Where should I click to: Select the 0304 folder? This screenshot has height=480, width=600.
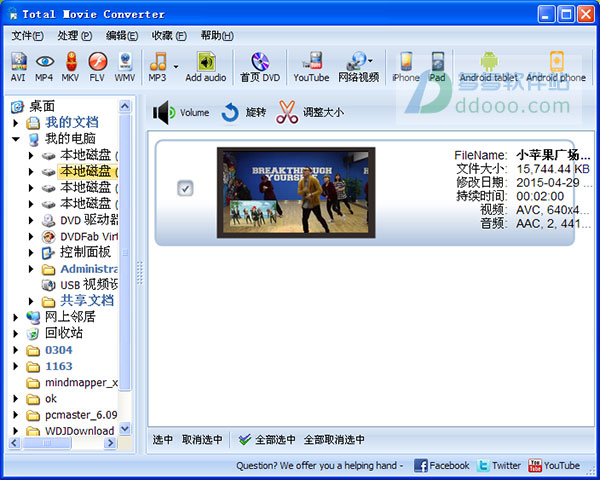pos(59,350)
